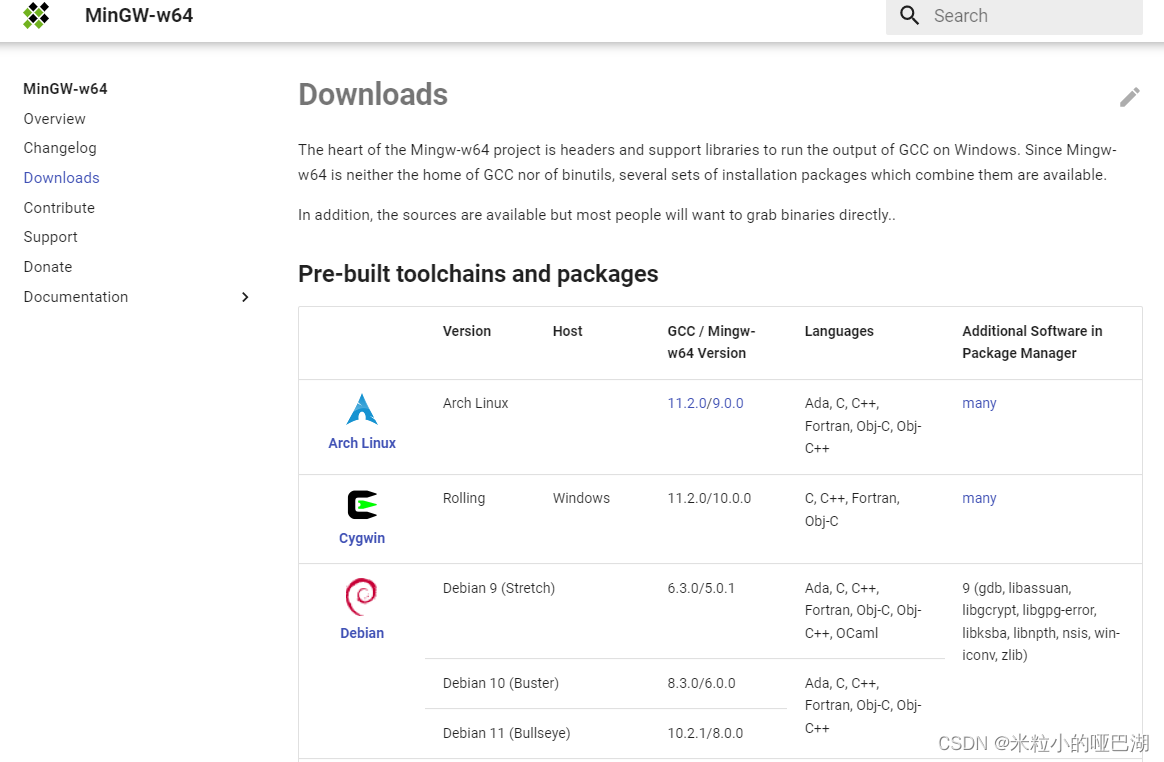Open the Changelog sidebar item
The height and width of the screenshot is (762, 1164).
(x=60, y=148)
